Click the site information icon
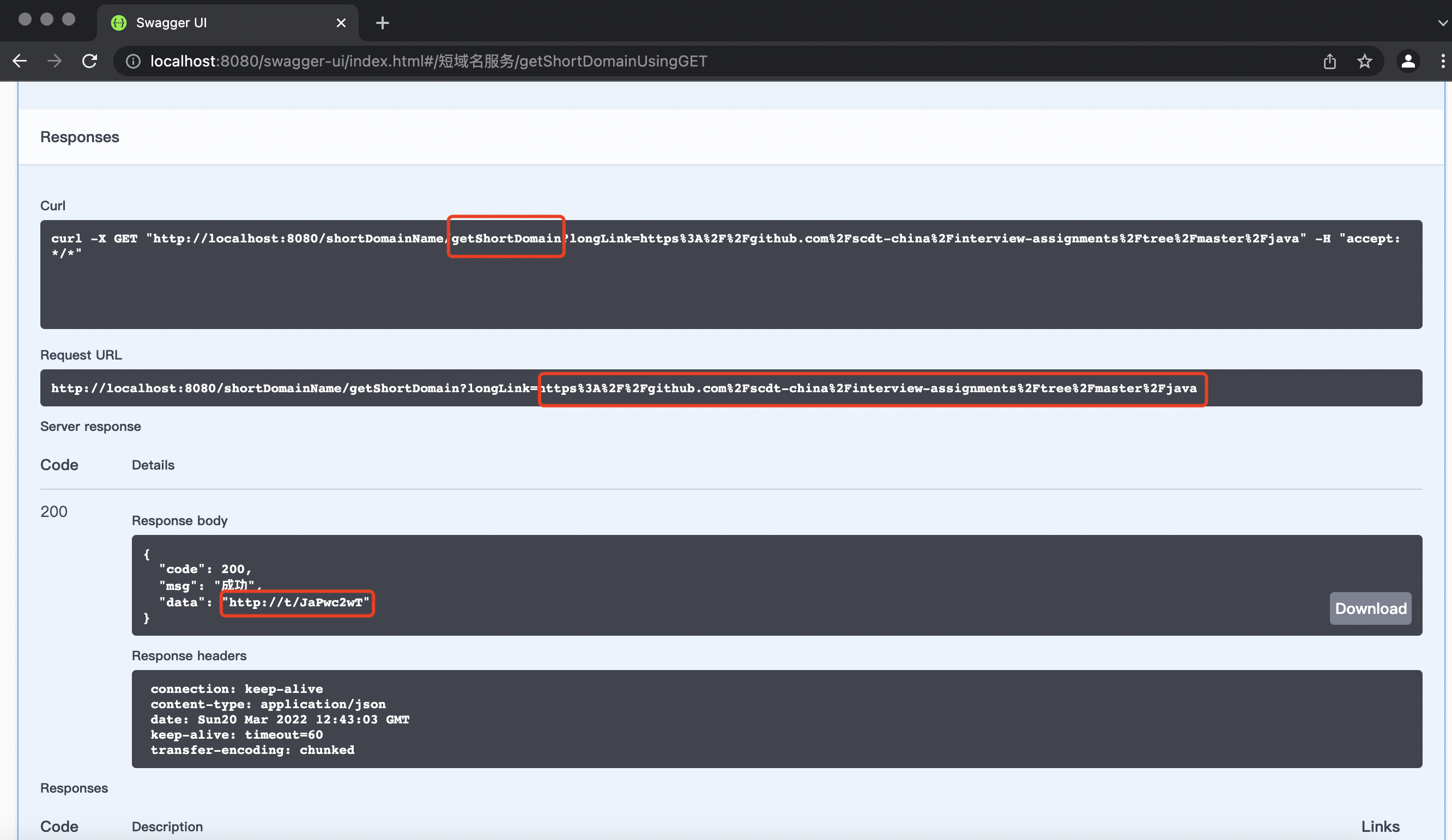The image size is (1452, 840). point(133,61)
